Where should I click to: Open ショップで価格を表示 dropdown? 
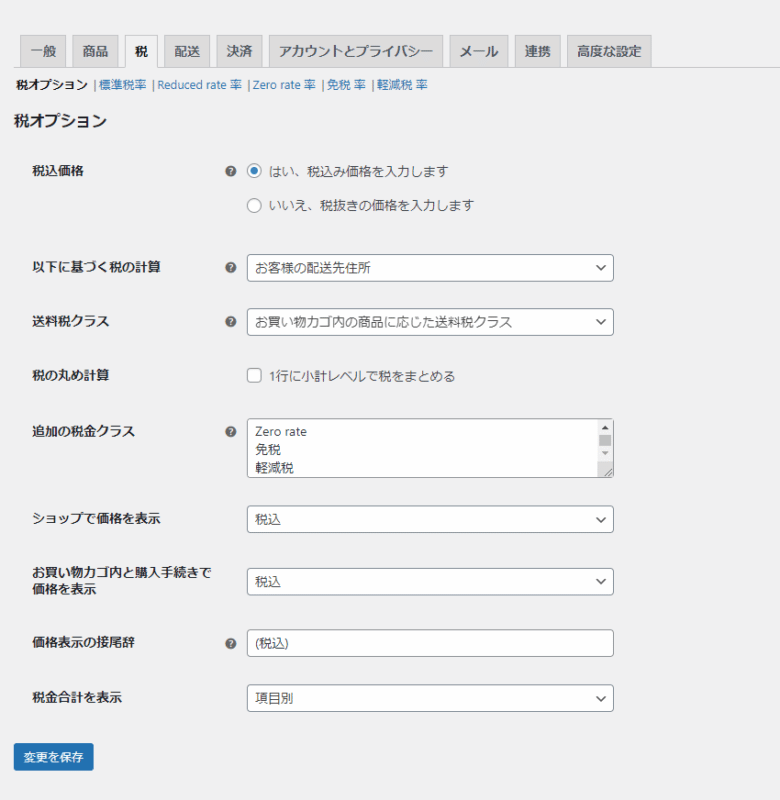click(x=429, y=520)
